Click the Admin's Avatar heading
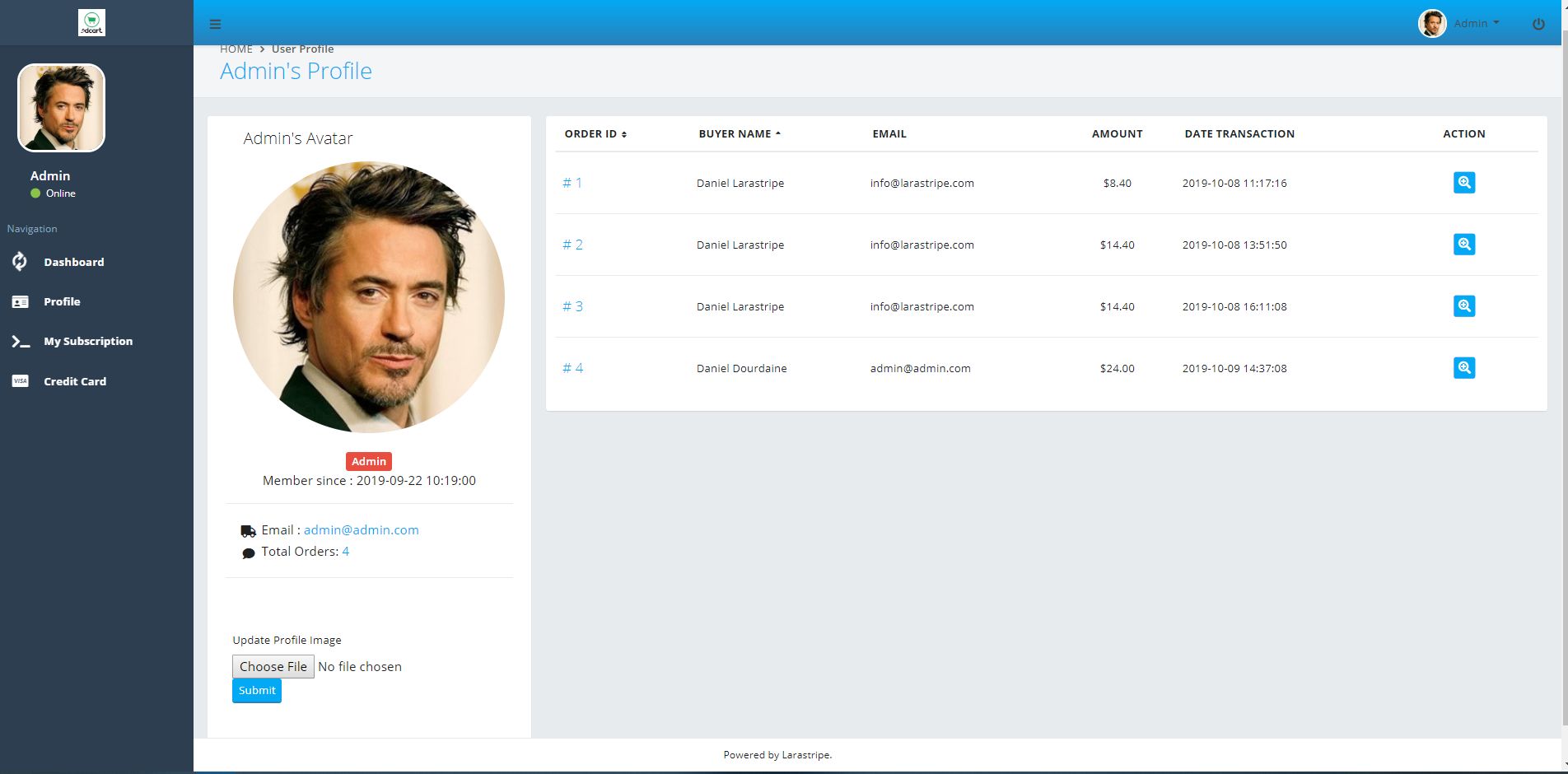The height and width of the screenshot is (774, 1568). click(298, 138)
